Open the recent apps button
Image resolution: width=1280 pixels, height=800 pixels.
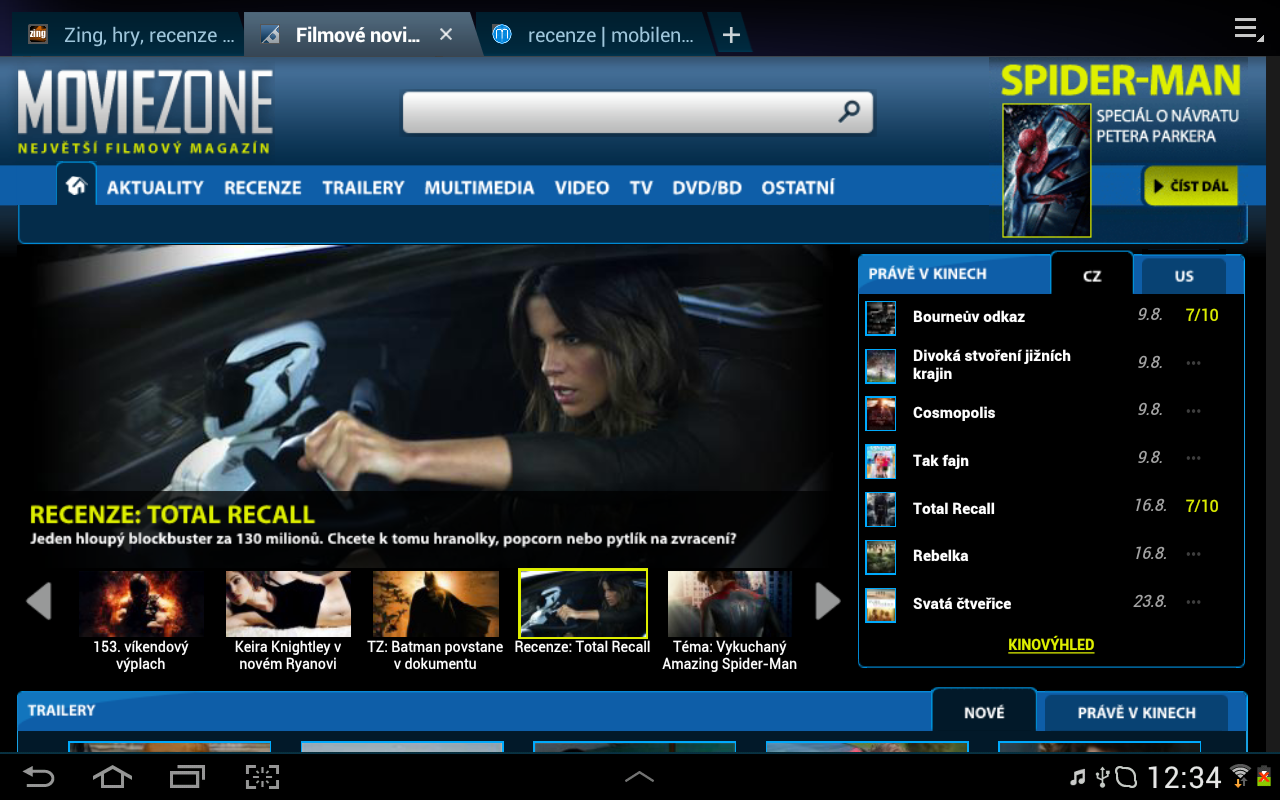[x=187, y=777]
